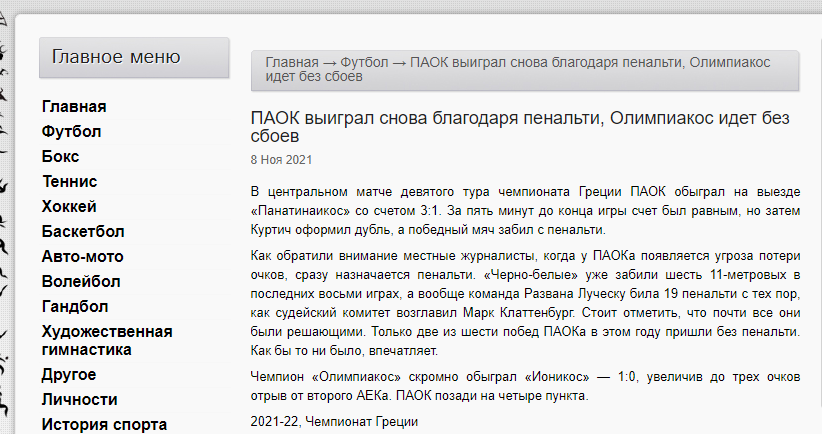Open the Баскетбол section
Image resolution: width=822 pixels, height=434 pixels.
83,232
